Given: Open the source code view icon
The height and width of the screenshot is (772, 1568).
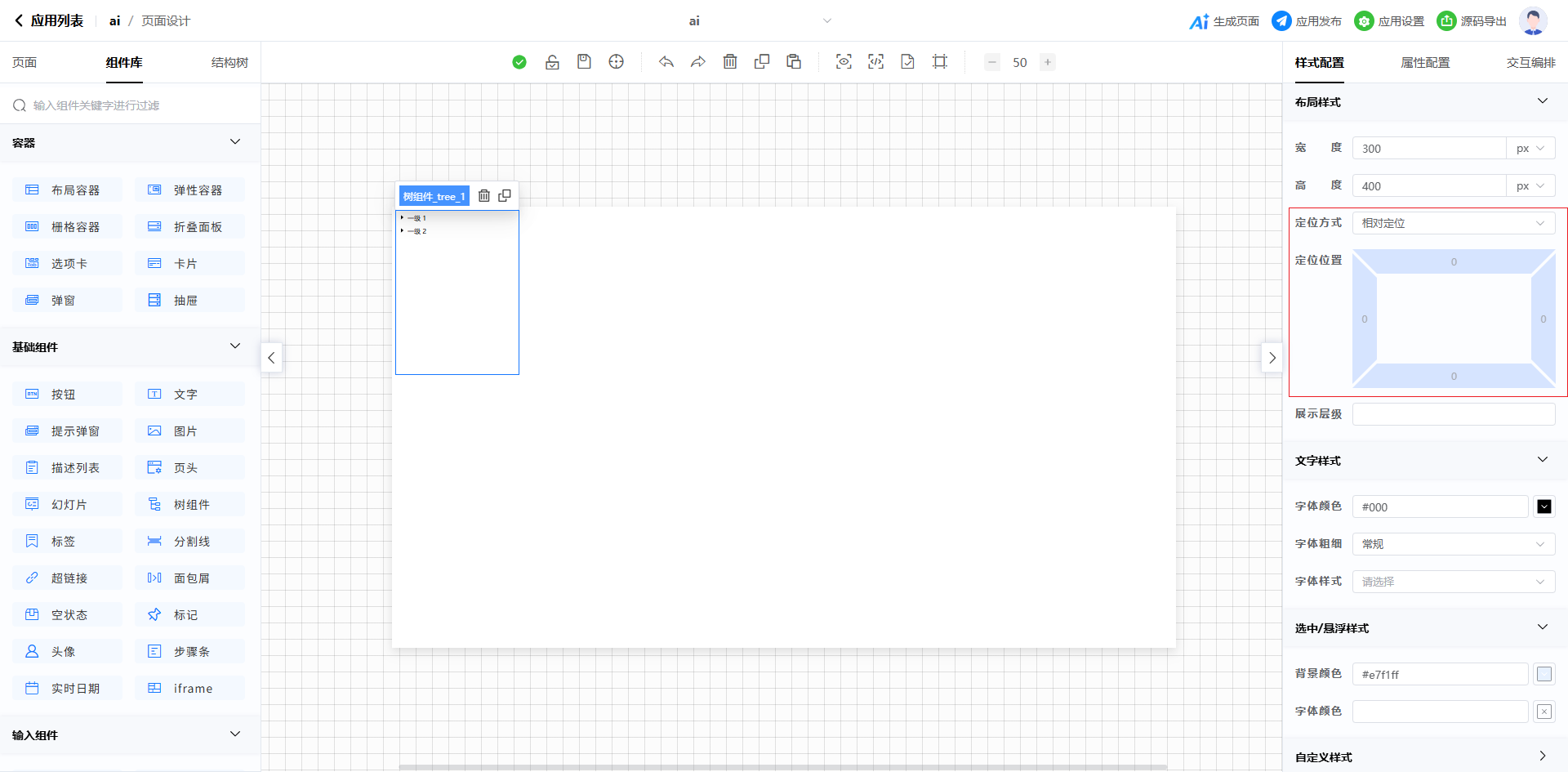Looking at the screenshot, I should point(875,62).
